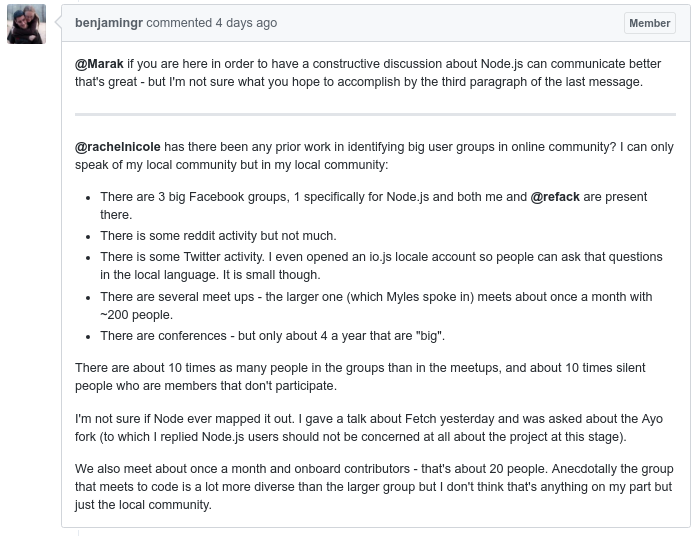Open the @Marak user mention
This screenshot has height=536, width=698.
tap(99, 64)
